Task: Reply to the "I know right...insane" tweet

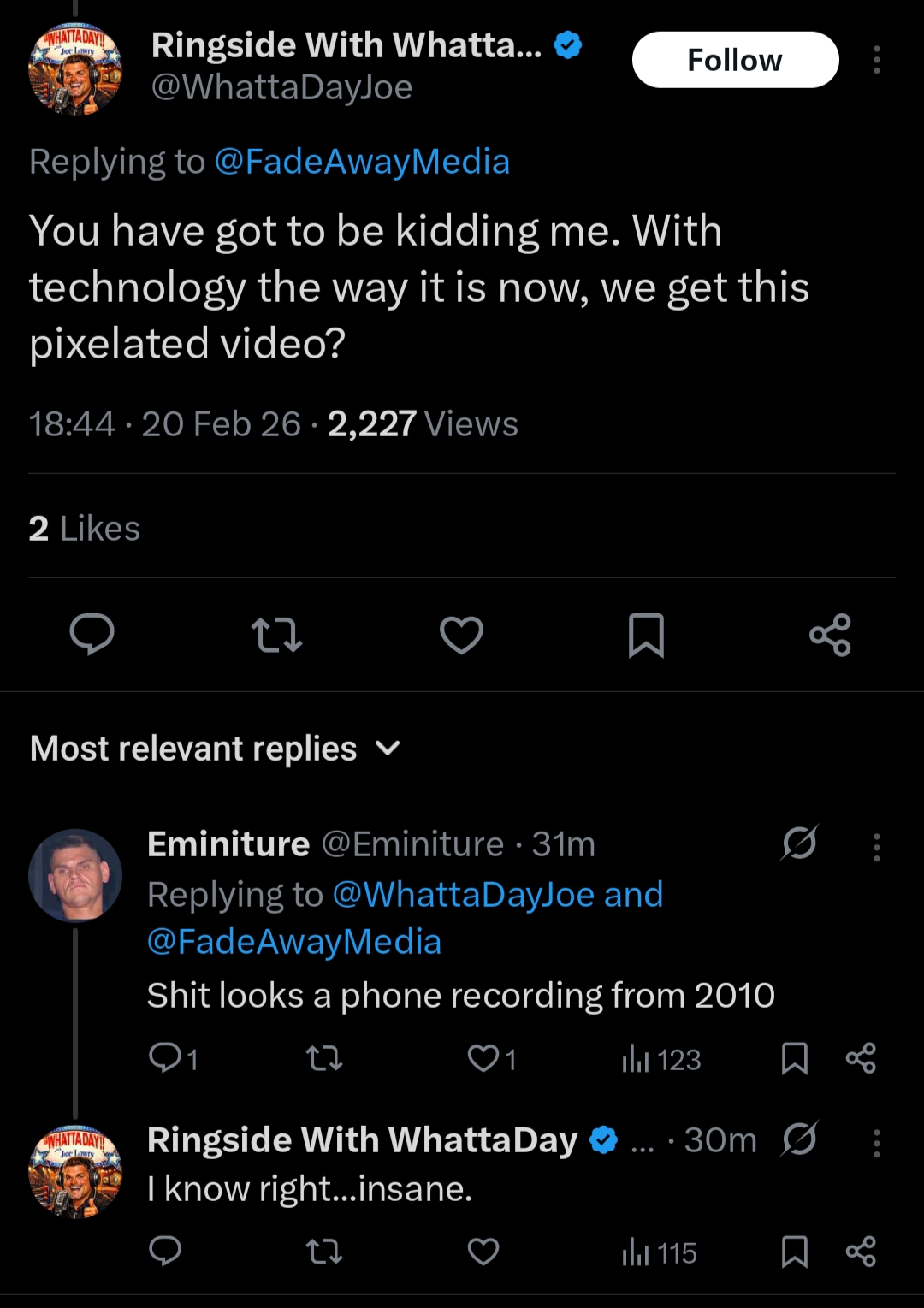Action: (x=165, y=1252)
